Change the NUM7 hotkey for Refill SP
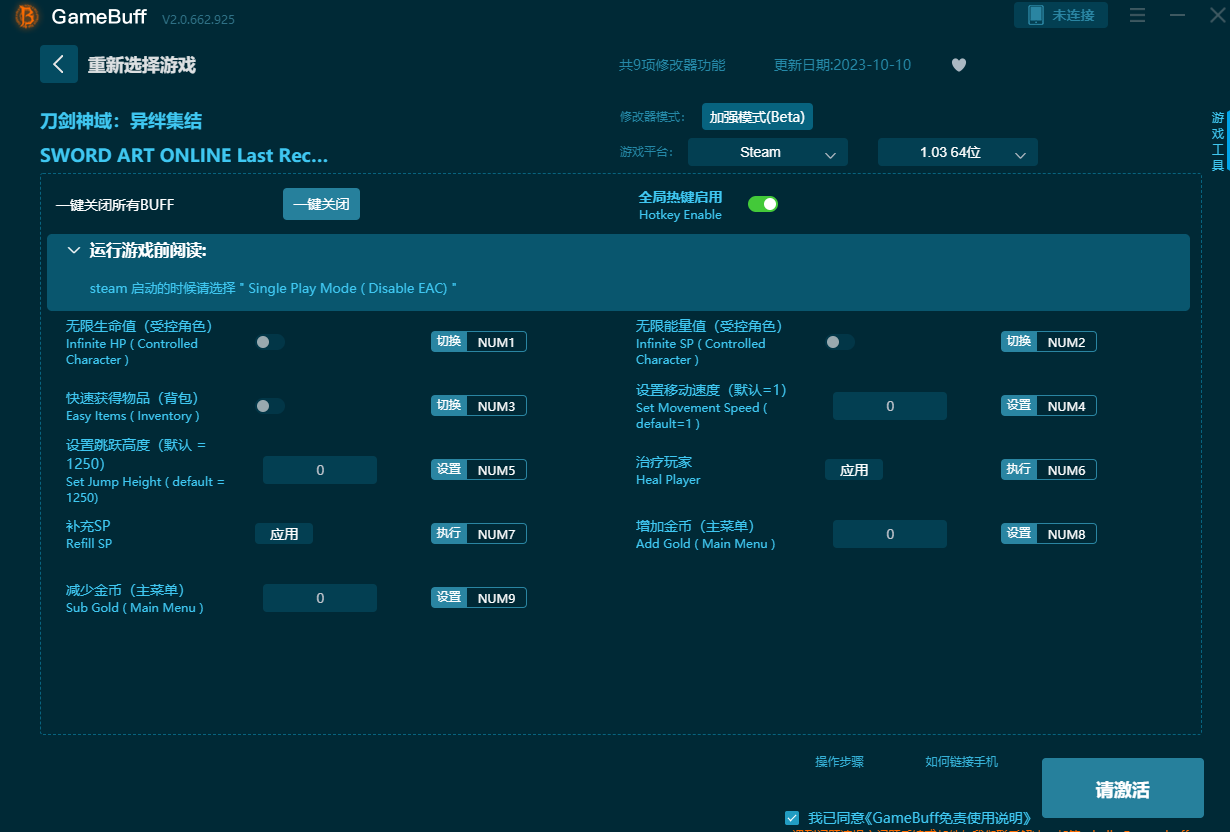Screen dimensions: 1230x832 [x=496, y=534]
